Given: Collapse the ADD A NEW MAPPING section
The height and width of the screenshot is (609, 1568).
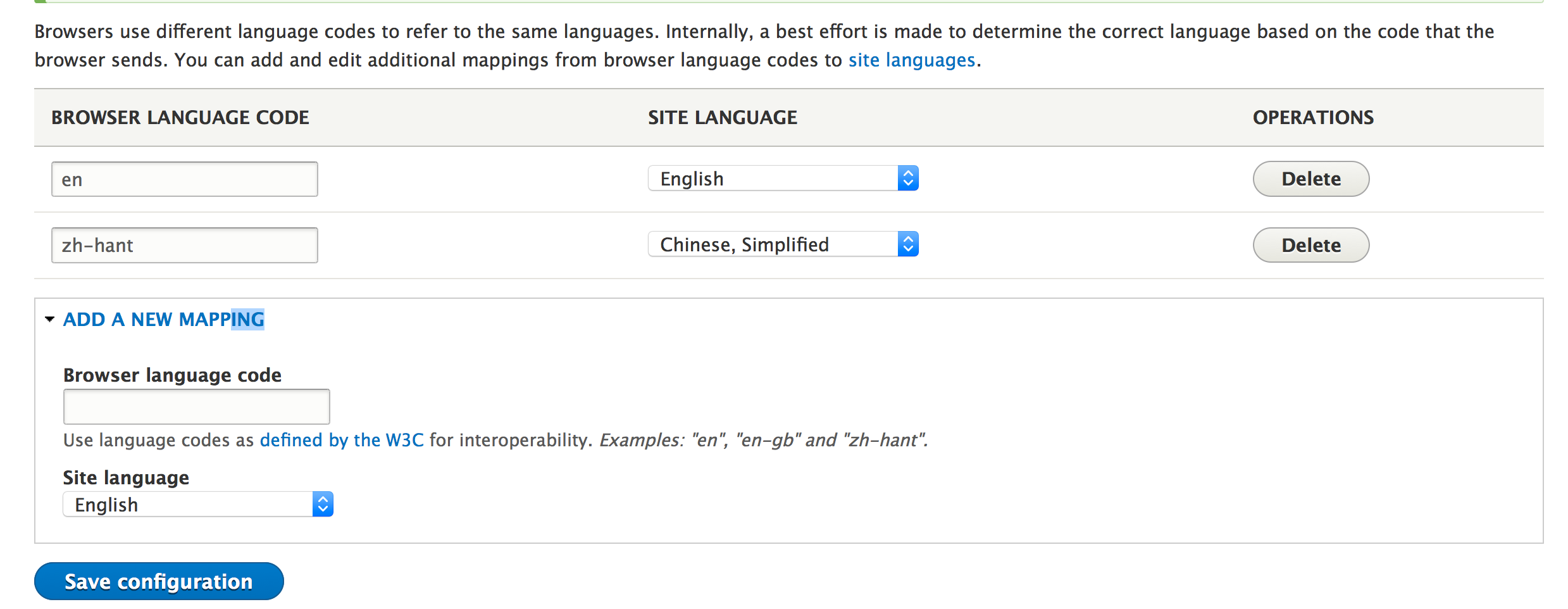Looking at the screenshot, I should [x=163, y=319].
